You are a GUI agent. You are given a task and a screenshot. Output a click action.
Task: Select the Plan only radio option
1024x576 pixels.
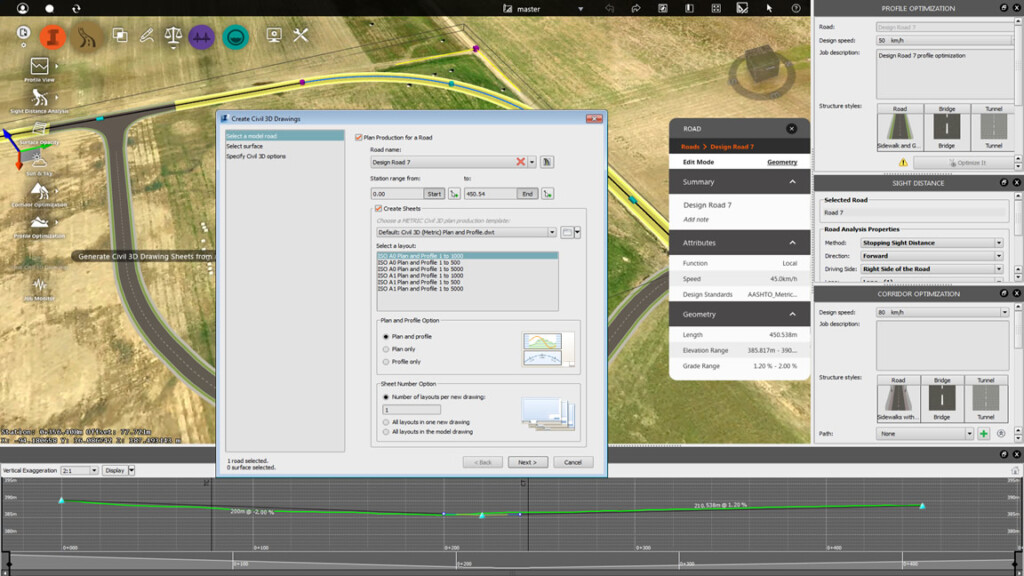pos(386,349)
